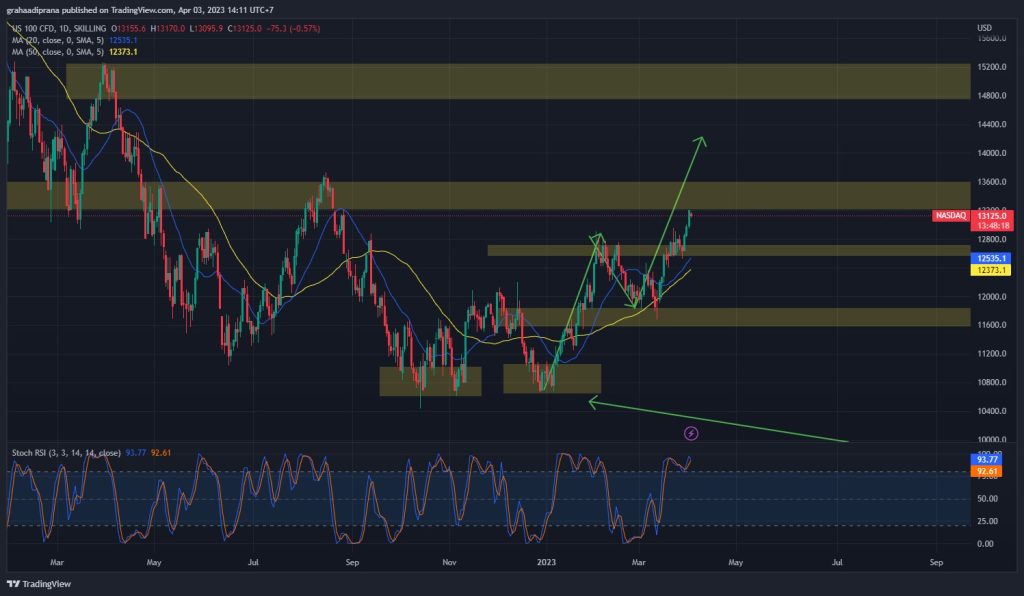Click the orange 92.61 Stoch RSI axis label
Image resolution: width=1024 pixels, height=596 pixels.
click(987, 471)
